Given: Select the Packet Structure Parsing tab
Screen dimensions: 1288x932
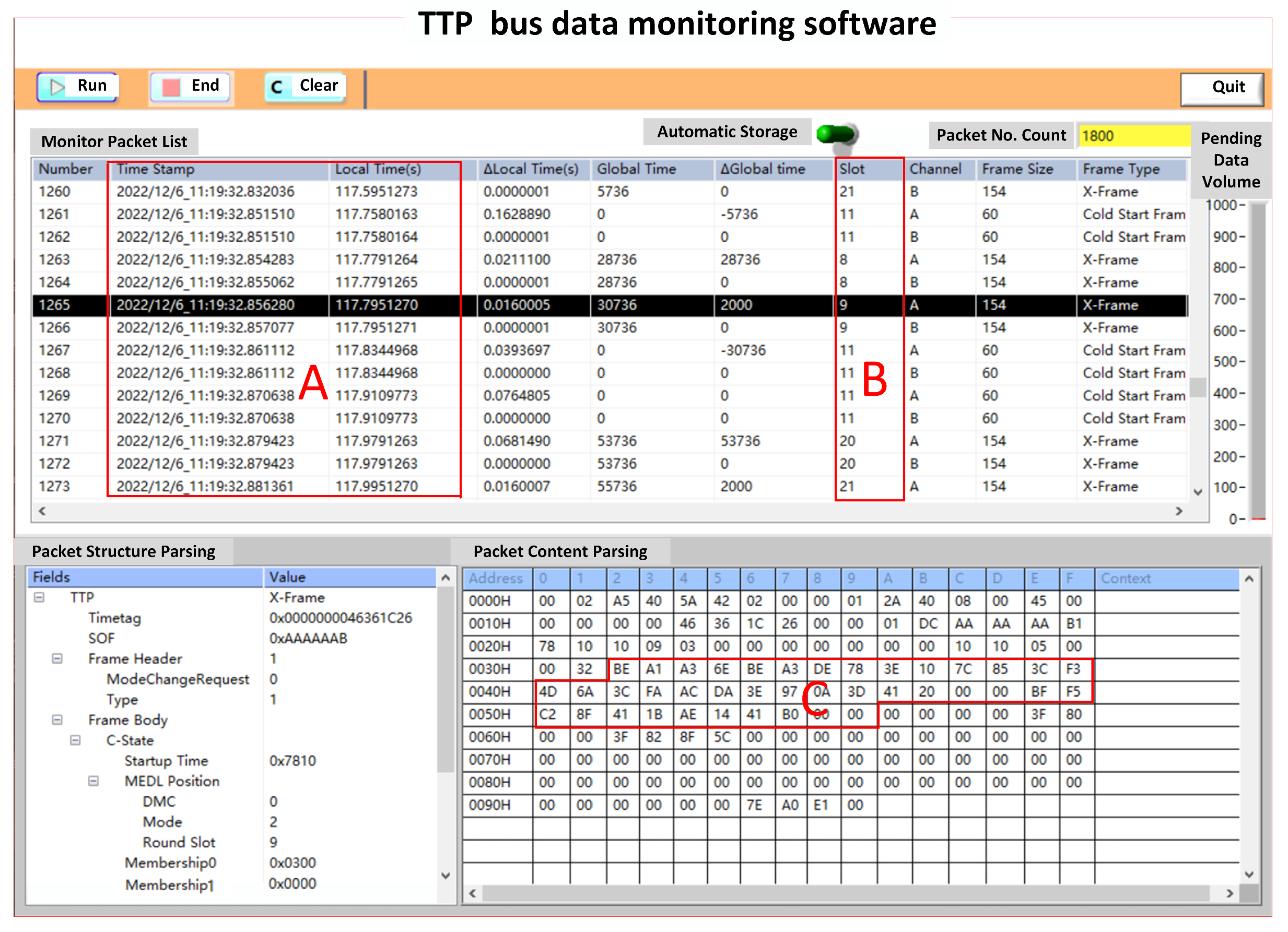Looking at the screenshot, I should pos(123,552).
